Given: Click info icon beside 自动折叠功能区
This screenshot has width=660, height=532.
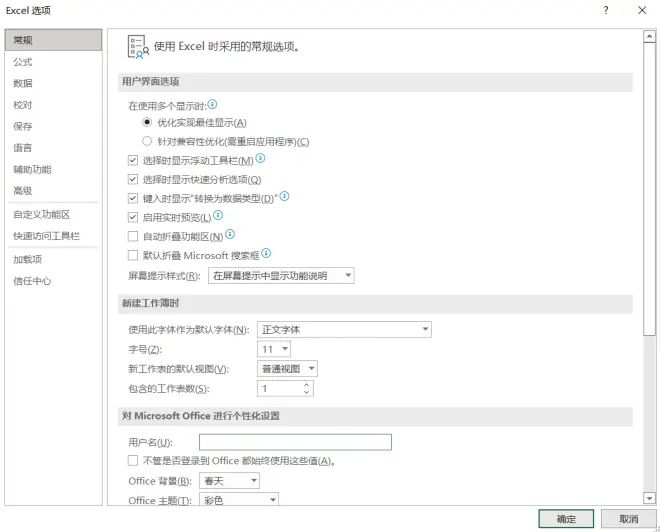Looking at the screenshot, I should [230, 234].
